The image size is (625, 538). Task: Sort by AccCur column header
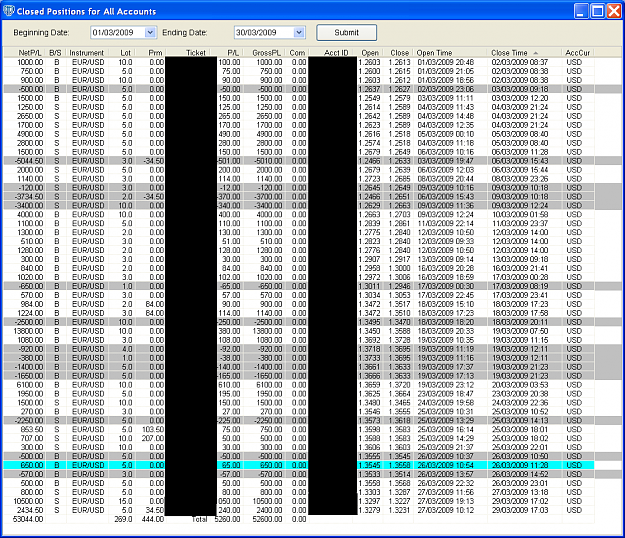pos(578,53)
